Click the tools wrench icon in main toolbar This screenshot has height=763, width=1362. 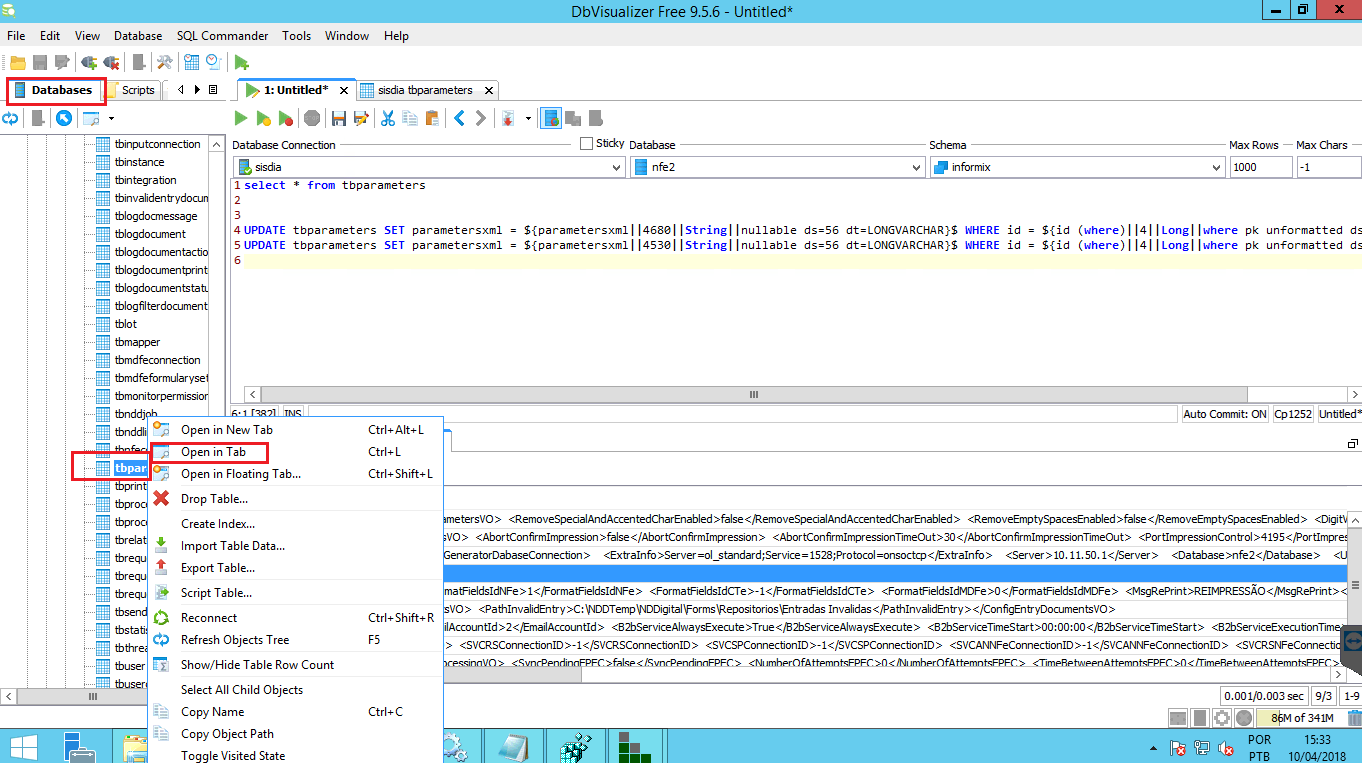[165, 62]
